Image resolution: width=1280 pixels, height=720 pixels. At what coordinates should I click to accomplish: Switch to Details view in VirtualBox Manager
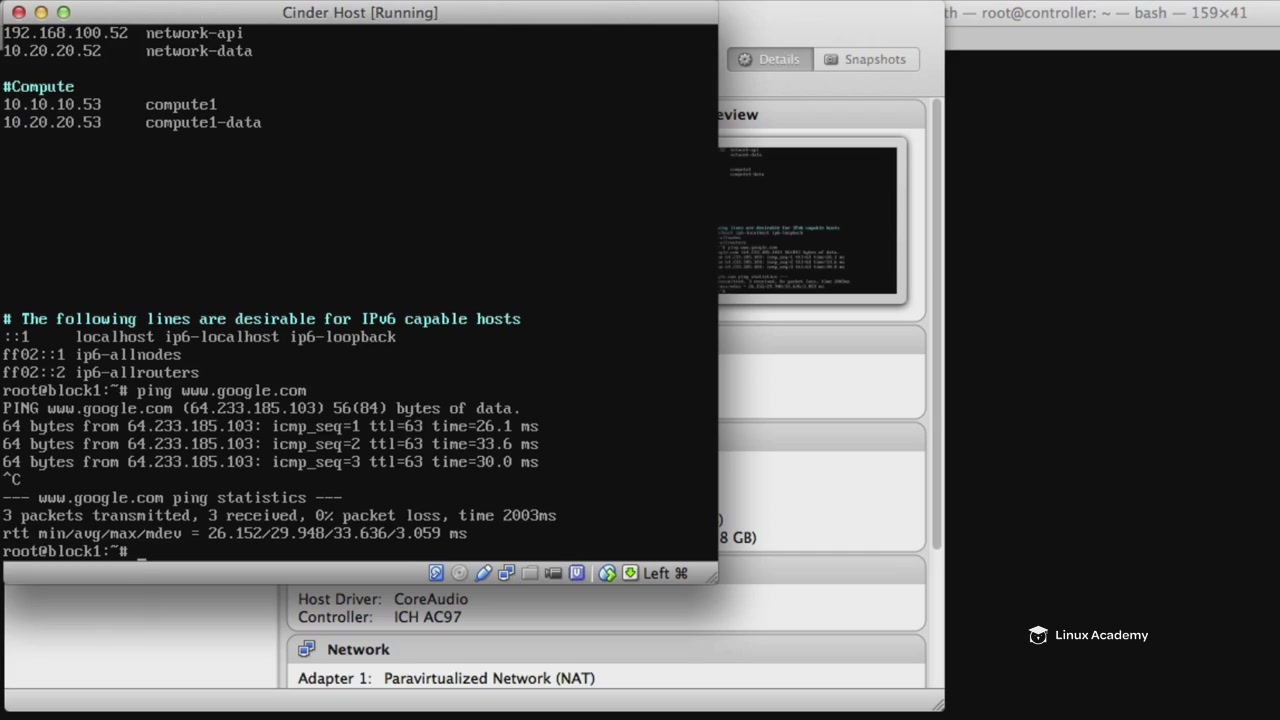[770, 59]
